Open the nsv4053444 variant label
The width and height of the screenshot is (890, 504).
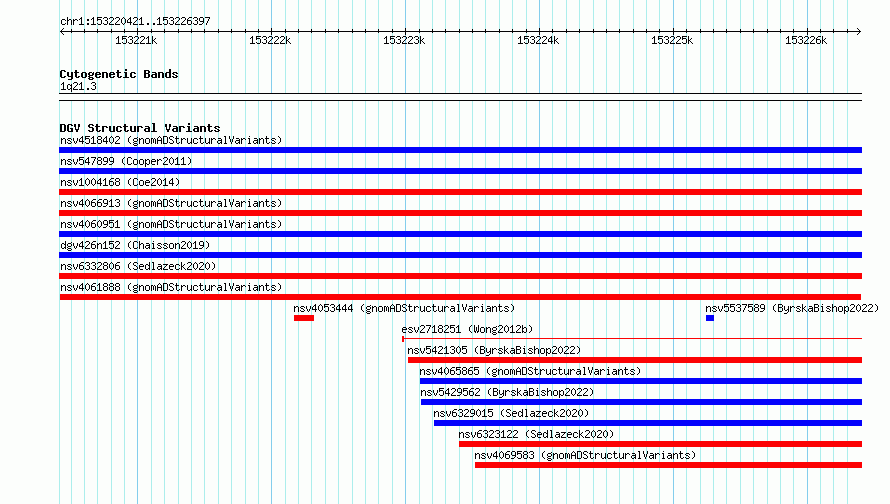tap(404, 308)
